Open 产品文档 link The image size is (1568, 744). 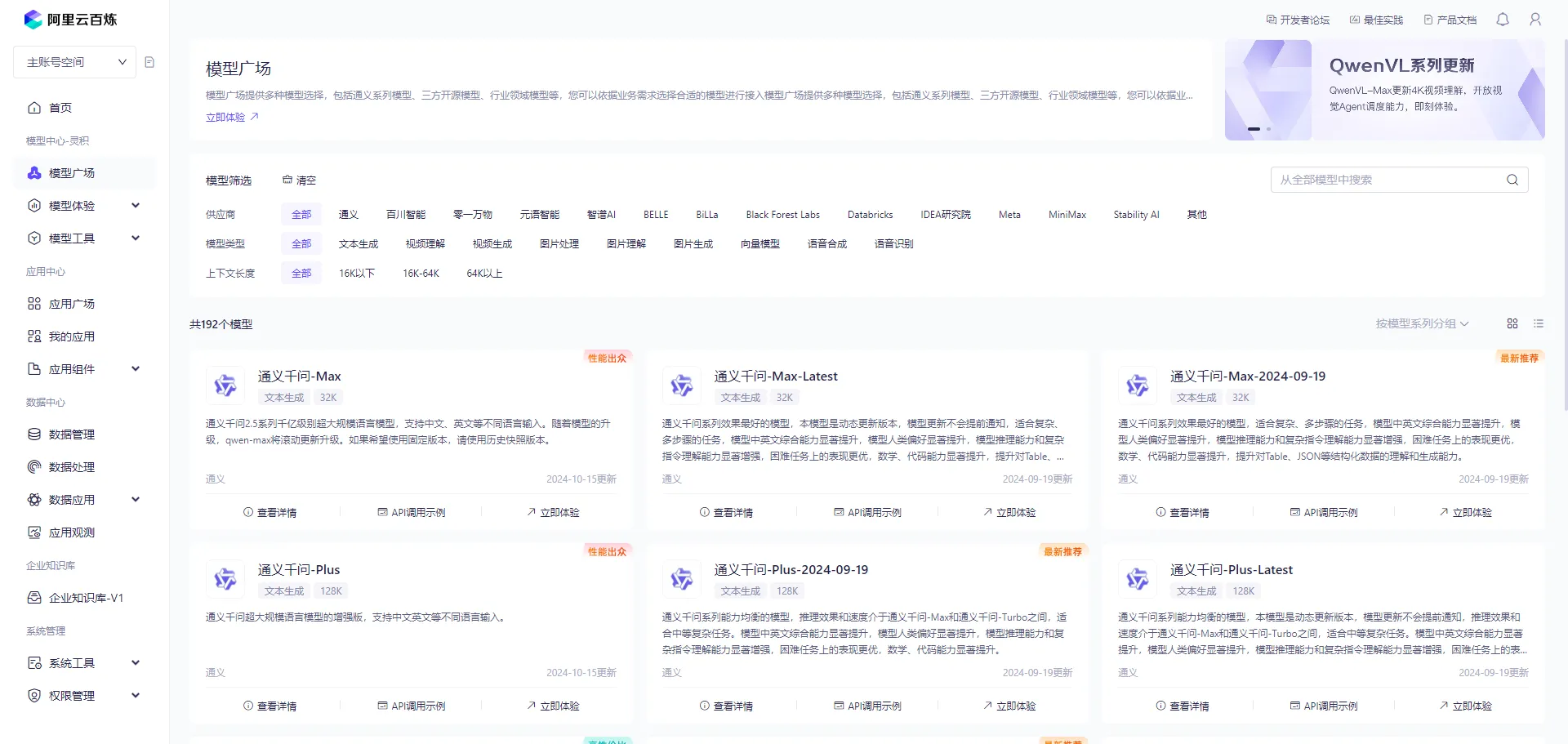(1450, 20)
